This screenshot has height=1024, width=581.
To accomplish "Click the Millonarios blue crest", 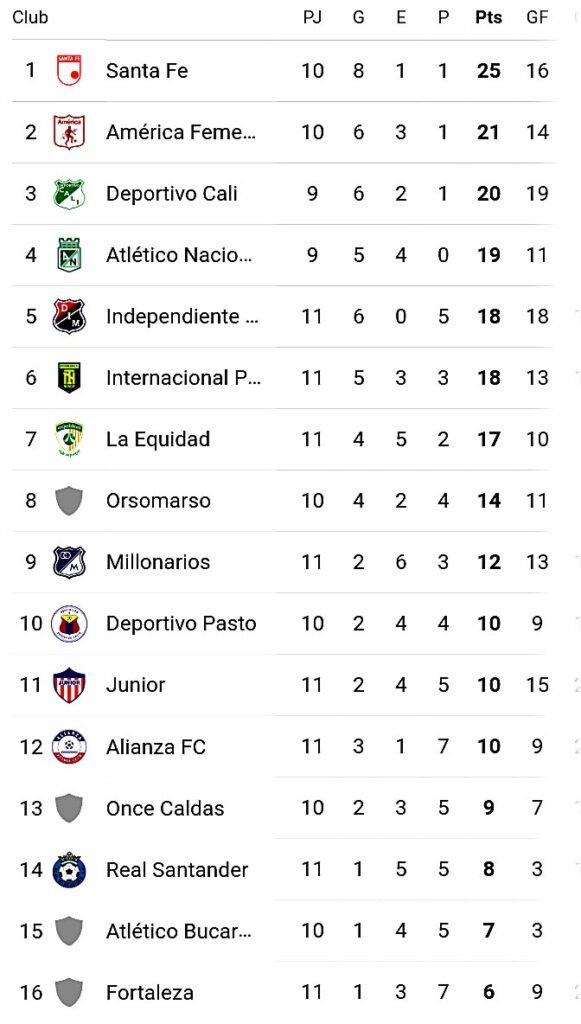I will 69,562.
